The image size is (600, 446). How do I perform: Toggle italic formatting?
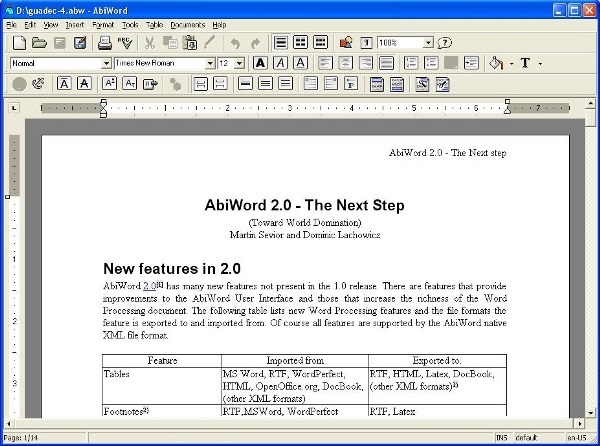click(x=280, y=63)
